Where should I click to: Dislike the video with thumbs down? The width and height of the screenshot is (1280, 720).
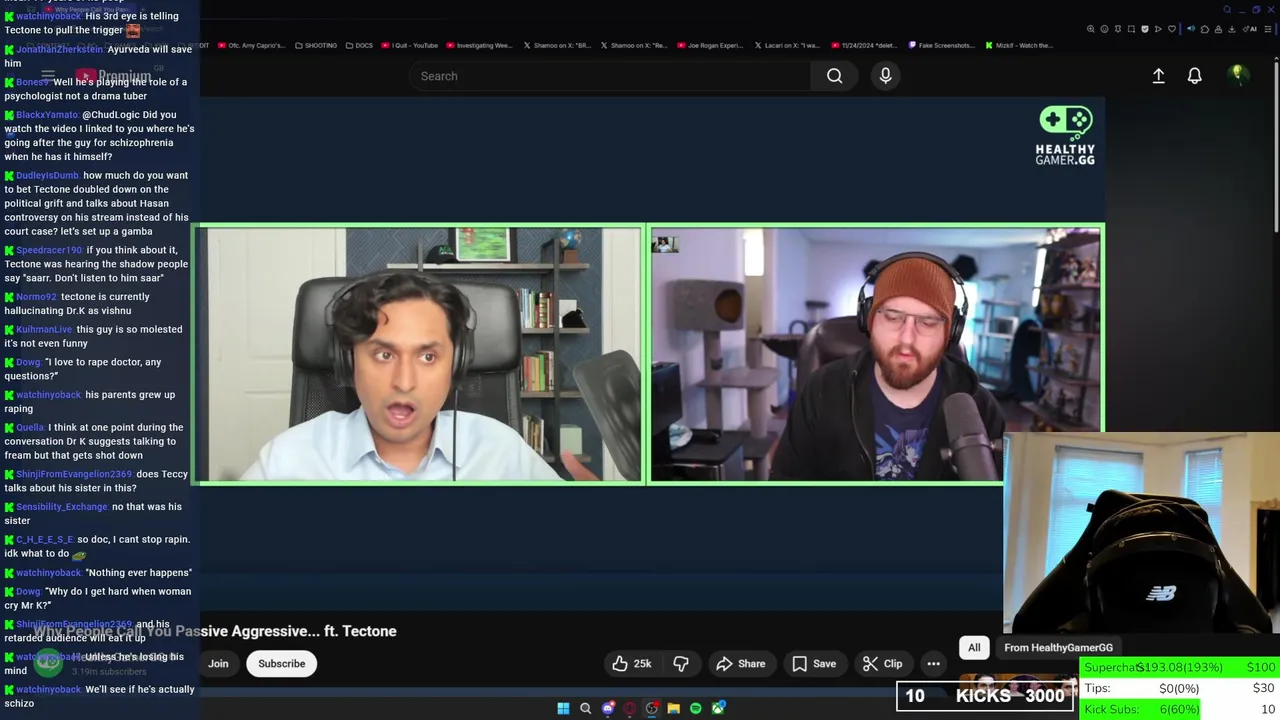[x=680, y=664]
